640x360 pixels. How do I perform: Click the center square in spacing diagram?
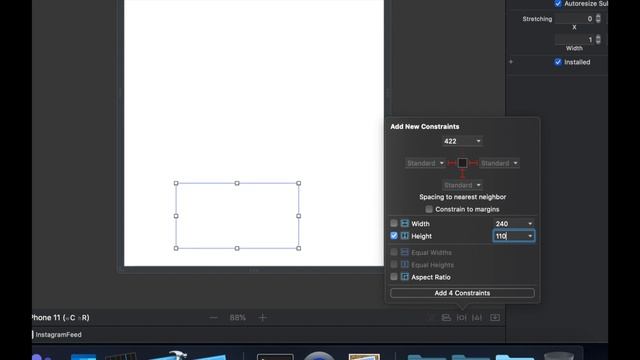point(462,163)
